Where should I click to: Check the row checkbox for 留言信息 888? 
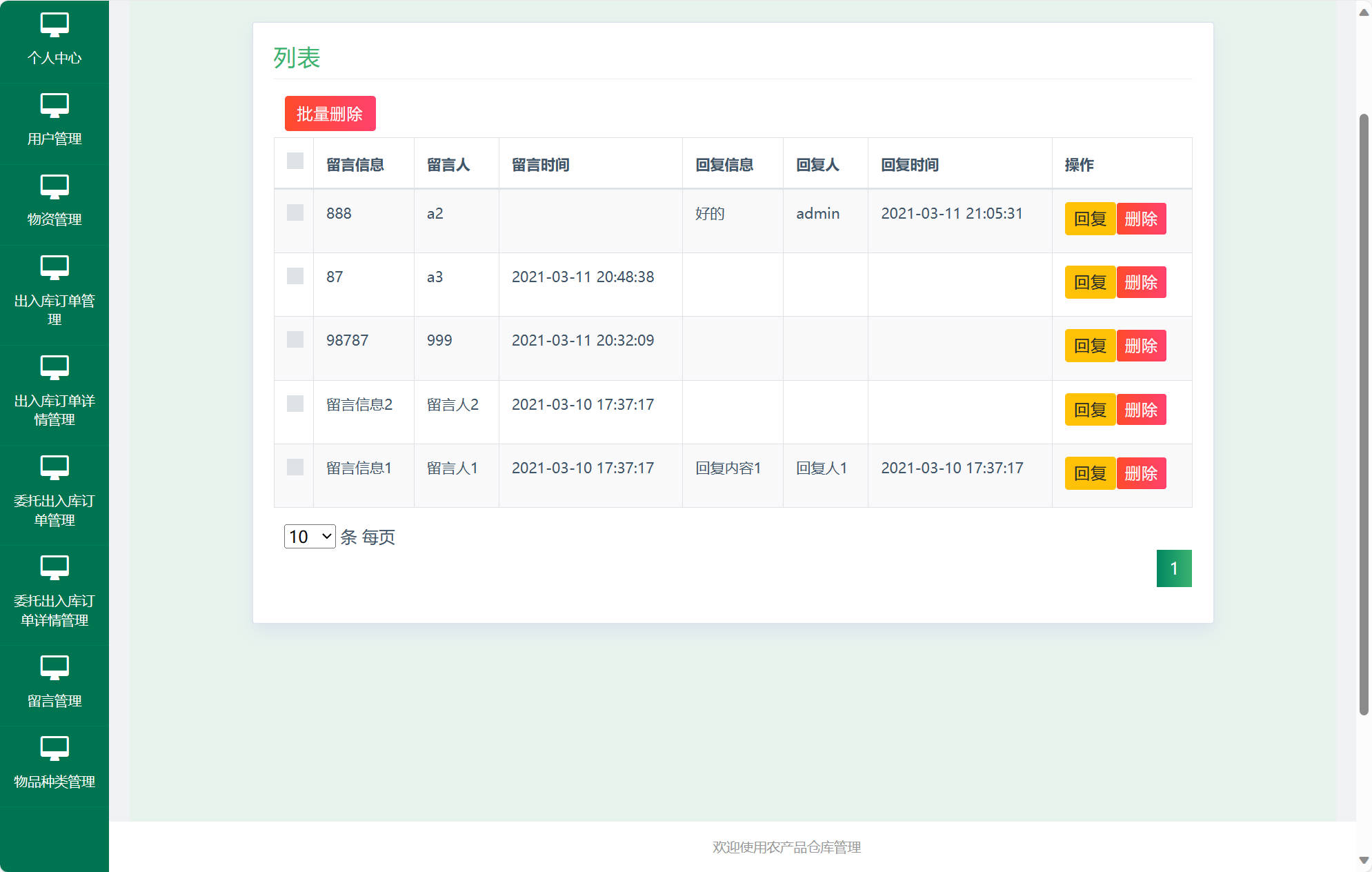tap(295, 213)
